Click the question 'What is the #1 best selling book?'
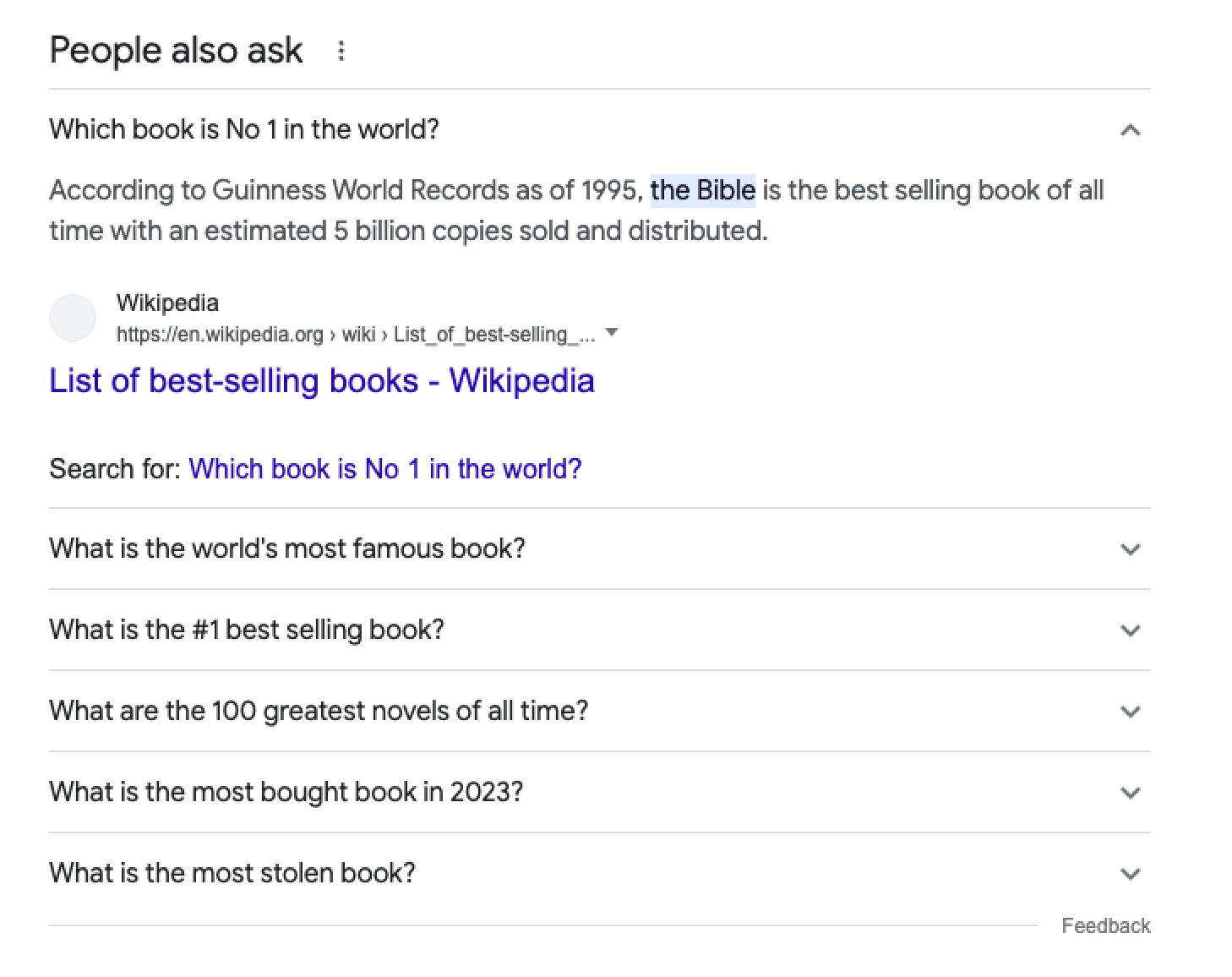The width and height of the screenshot is (1232, 977). click(247, 630)
